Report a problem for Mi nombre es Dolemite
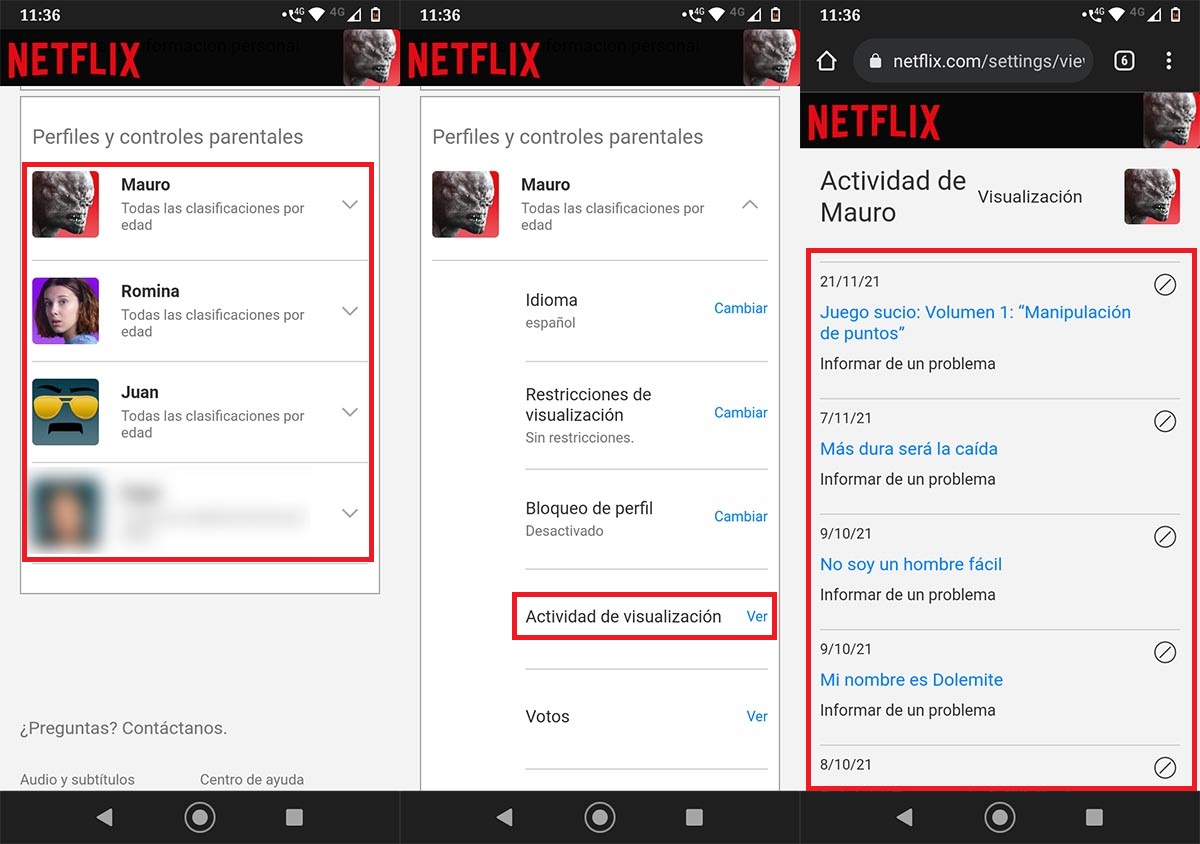The width and height of the screenshot is (1200, 844). pos(908,710)
